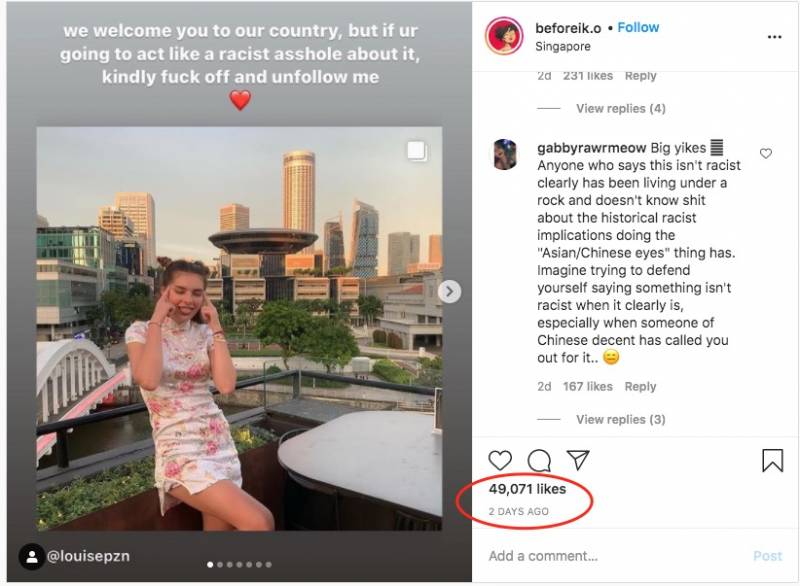Like the post with the heart icon
The width and height of the screenshot is (800, 586).
500,460
